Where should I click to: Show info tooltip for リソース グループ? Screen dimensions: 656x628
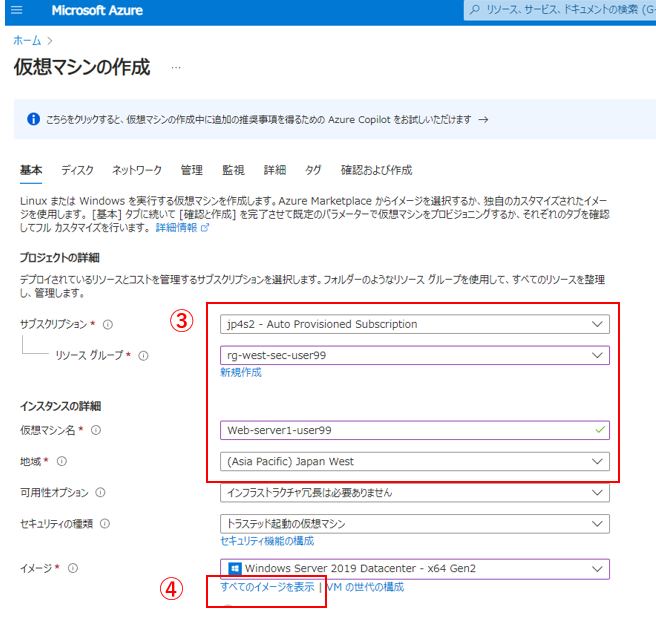(x=144, y=356)
